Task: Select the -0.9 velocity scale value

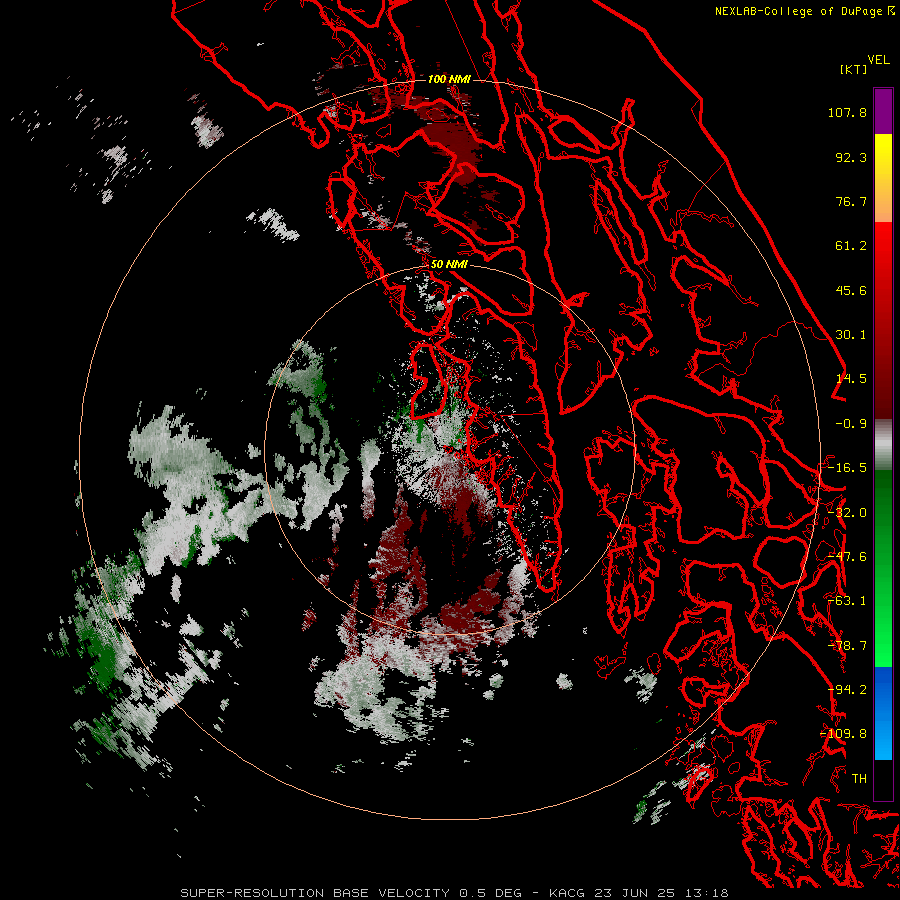Action: coord(851,424)
